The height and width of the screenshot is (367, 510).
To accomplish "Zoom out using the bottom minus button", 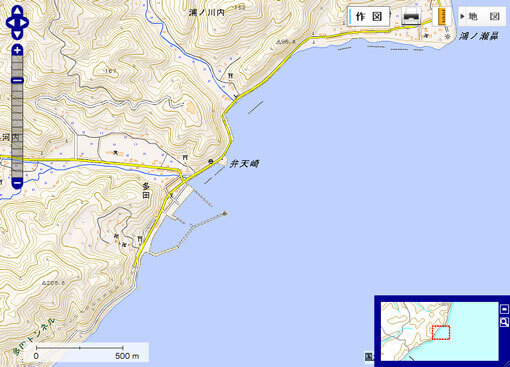I will 17,183.
